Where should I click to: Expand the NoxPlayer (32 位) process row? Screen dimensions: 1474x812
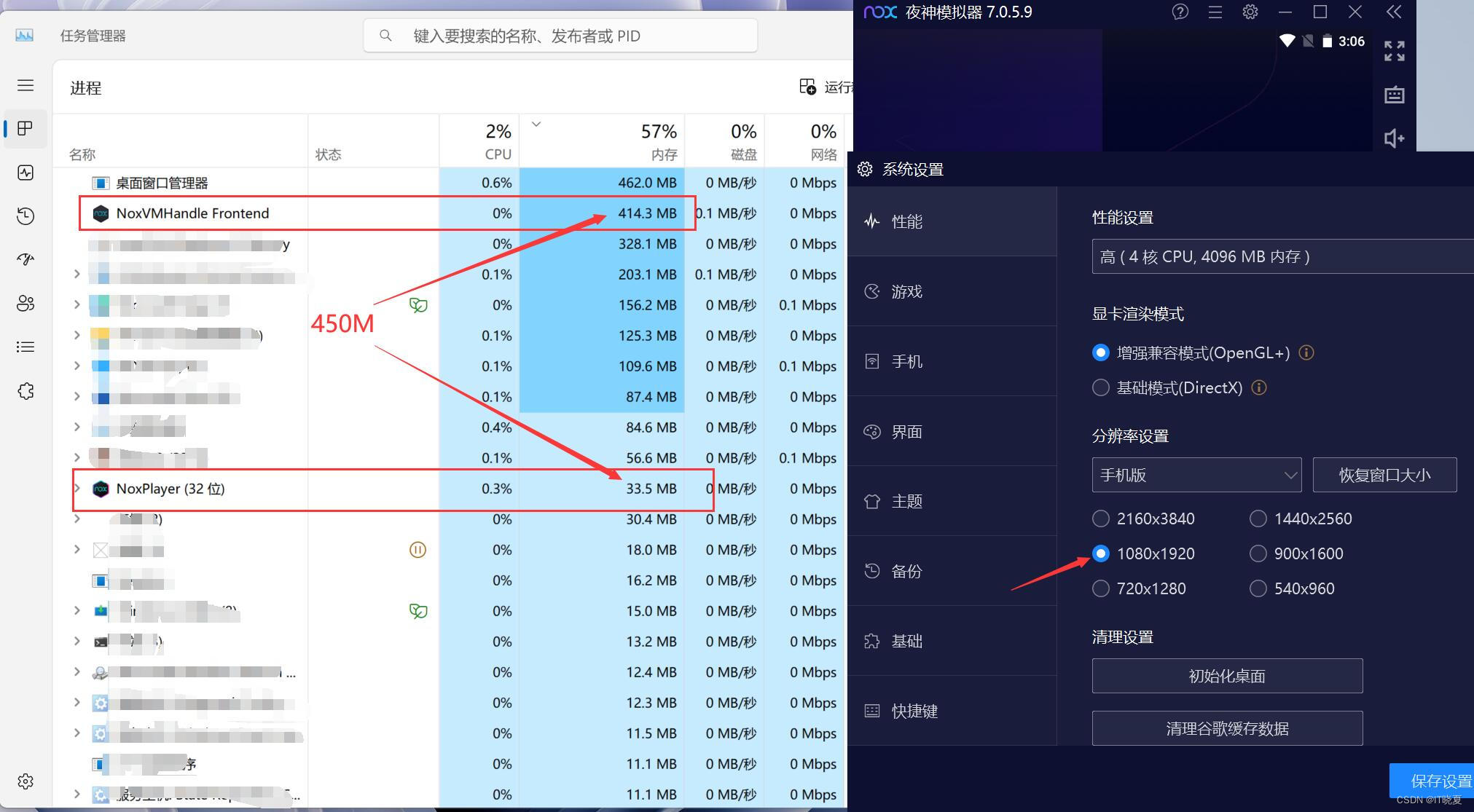pyautogui.click(x=77, y=489)
